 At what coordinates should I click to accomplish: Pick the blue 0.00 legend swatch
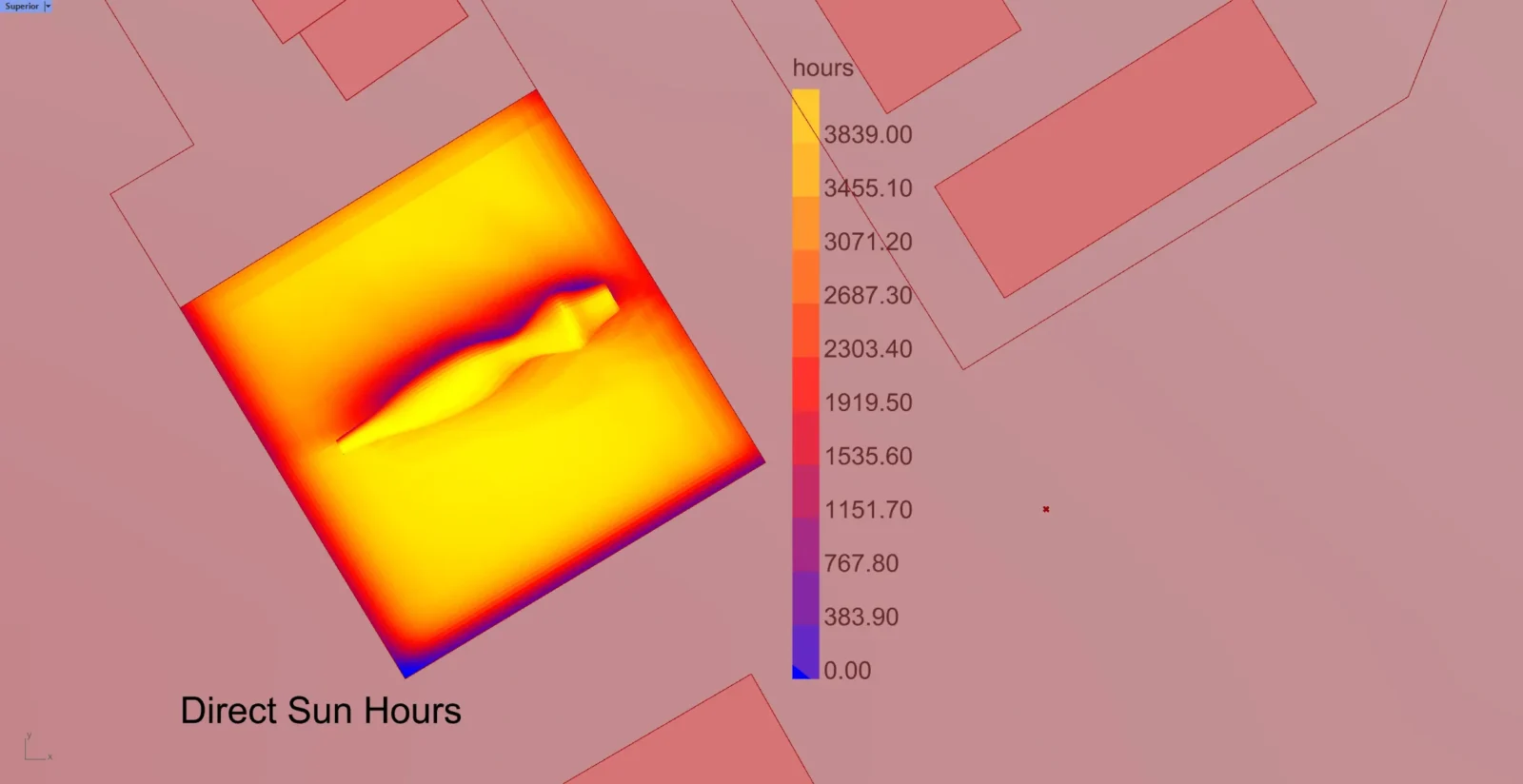[x=805, y=652]
